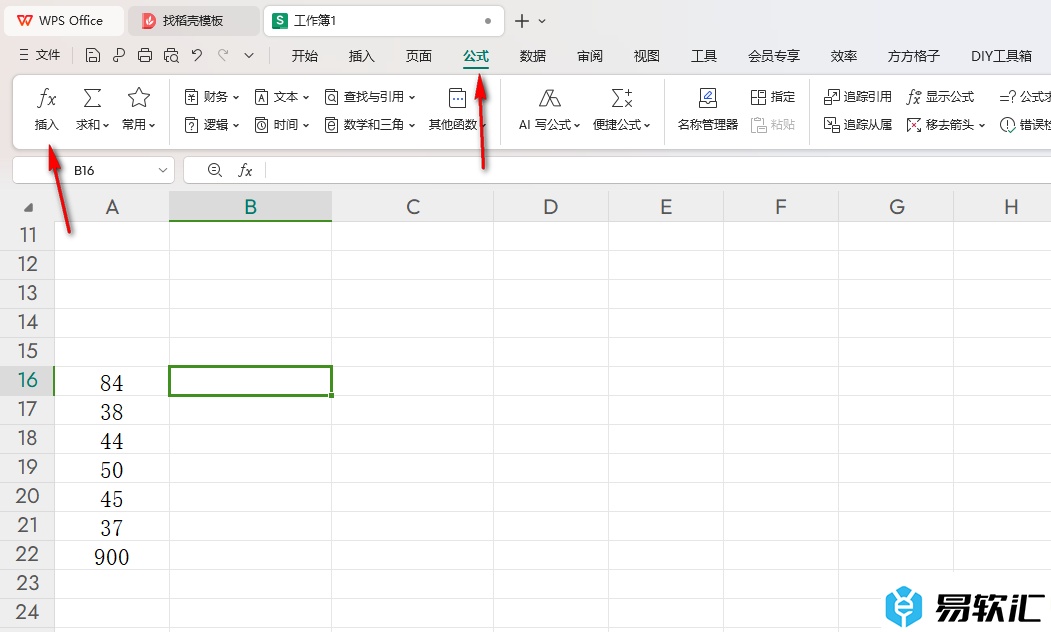Expand the 移去箭头 dropdown arrow
1051x632 pixels.
click(982, 125)
